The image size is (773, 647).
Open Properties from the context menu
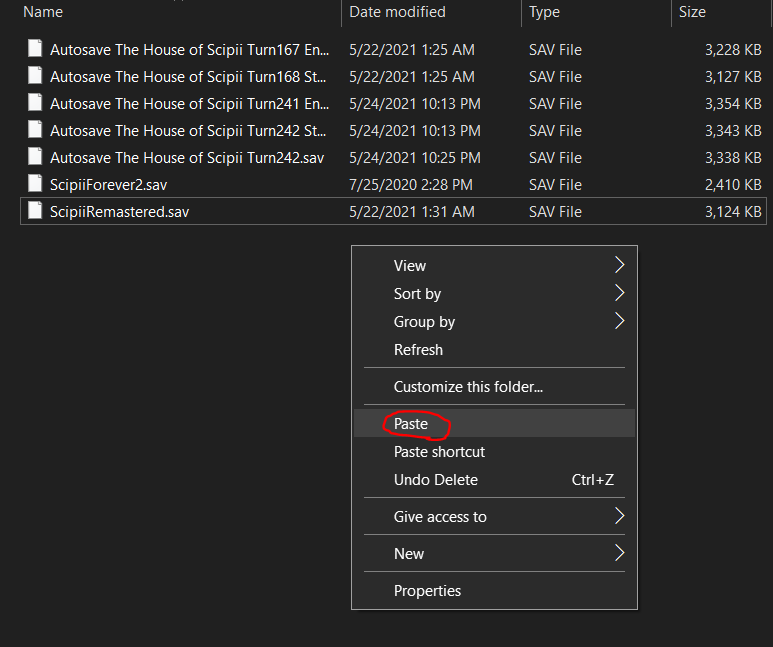pos(427,591)
